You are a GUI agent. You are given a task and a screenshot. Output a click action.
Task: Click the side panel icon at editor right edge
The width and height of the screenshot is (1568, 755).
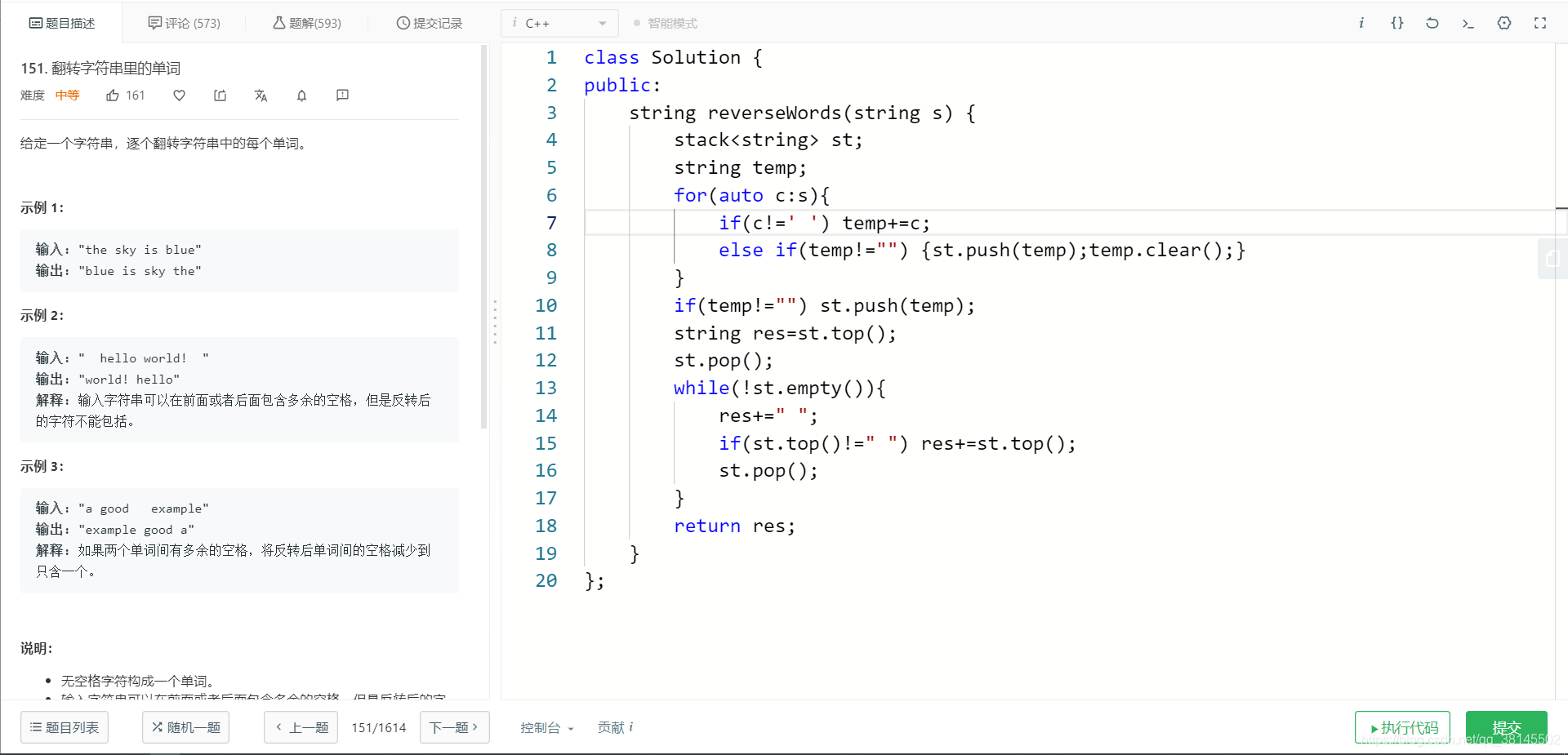click(1552, 259)
